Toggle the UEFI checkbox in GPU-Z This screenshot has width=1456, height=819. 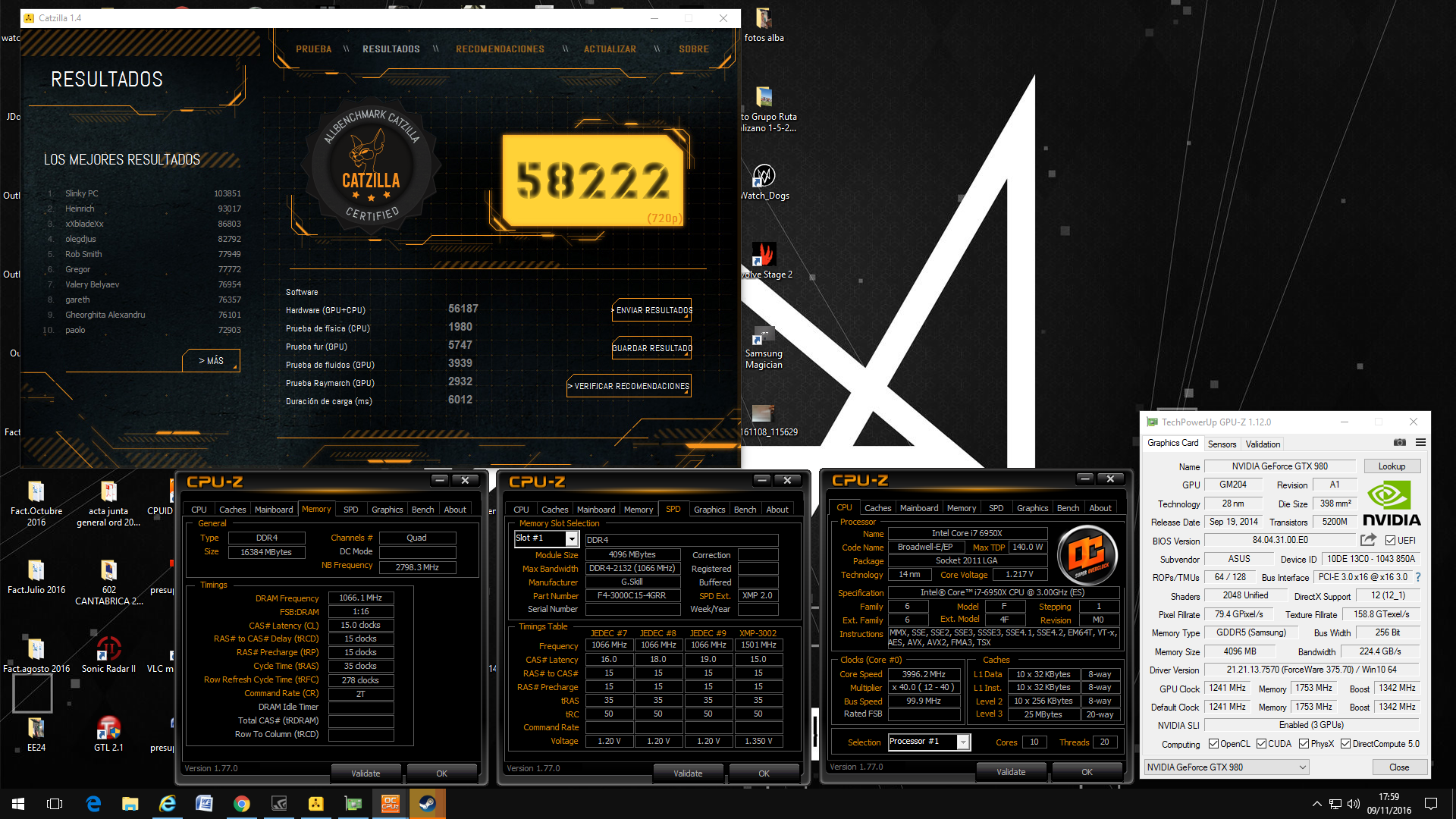(1390, 541)
